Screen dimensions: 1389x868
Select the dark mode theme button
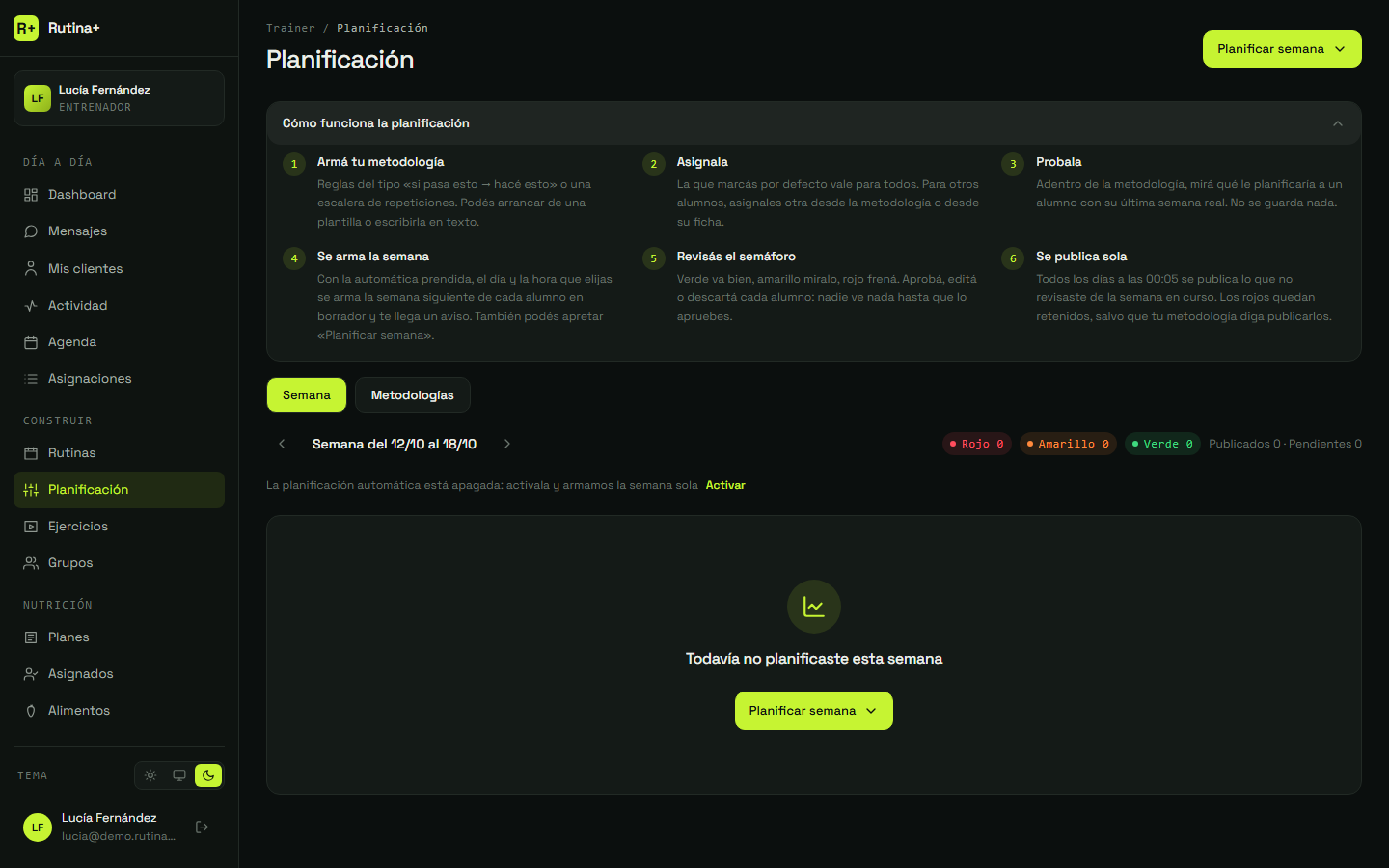tap(208, 775)
